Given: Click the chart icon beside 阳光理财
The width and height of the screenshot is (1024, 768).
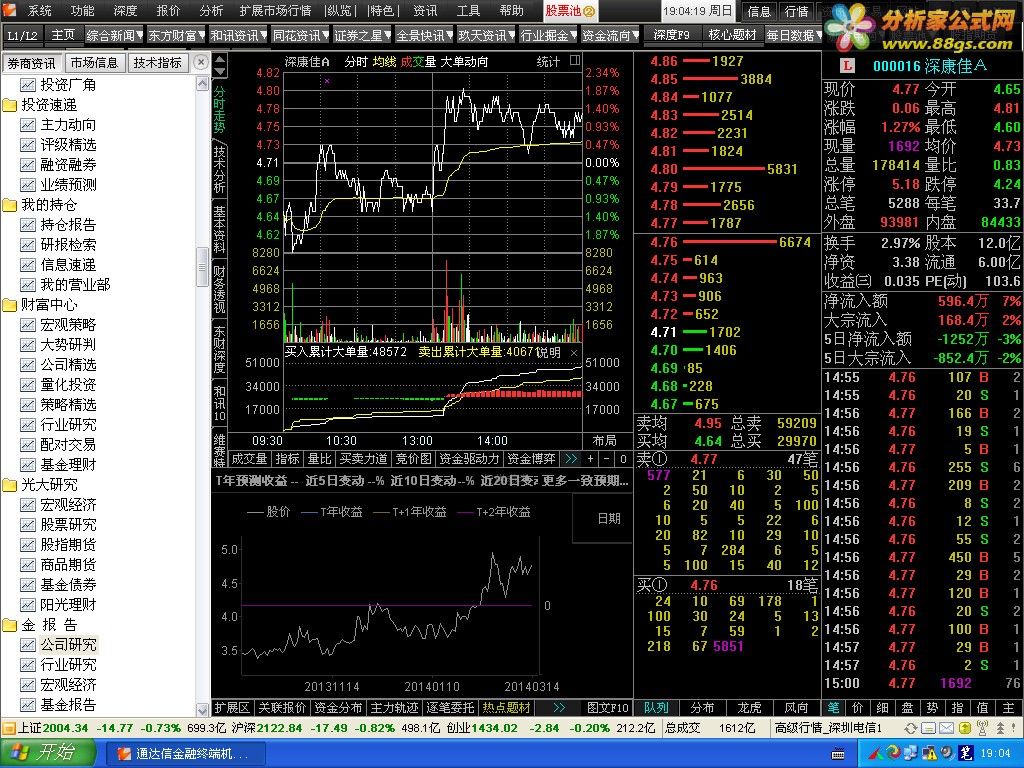Looking at the screenshot, I should point(27,605).
